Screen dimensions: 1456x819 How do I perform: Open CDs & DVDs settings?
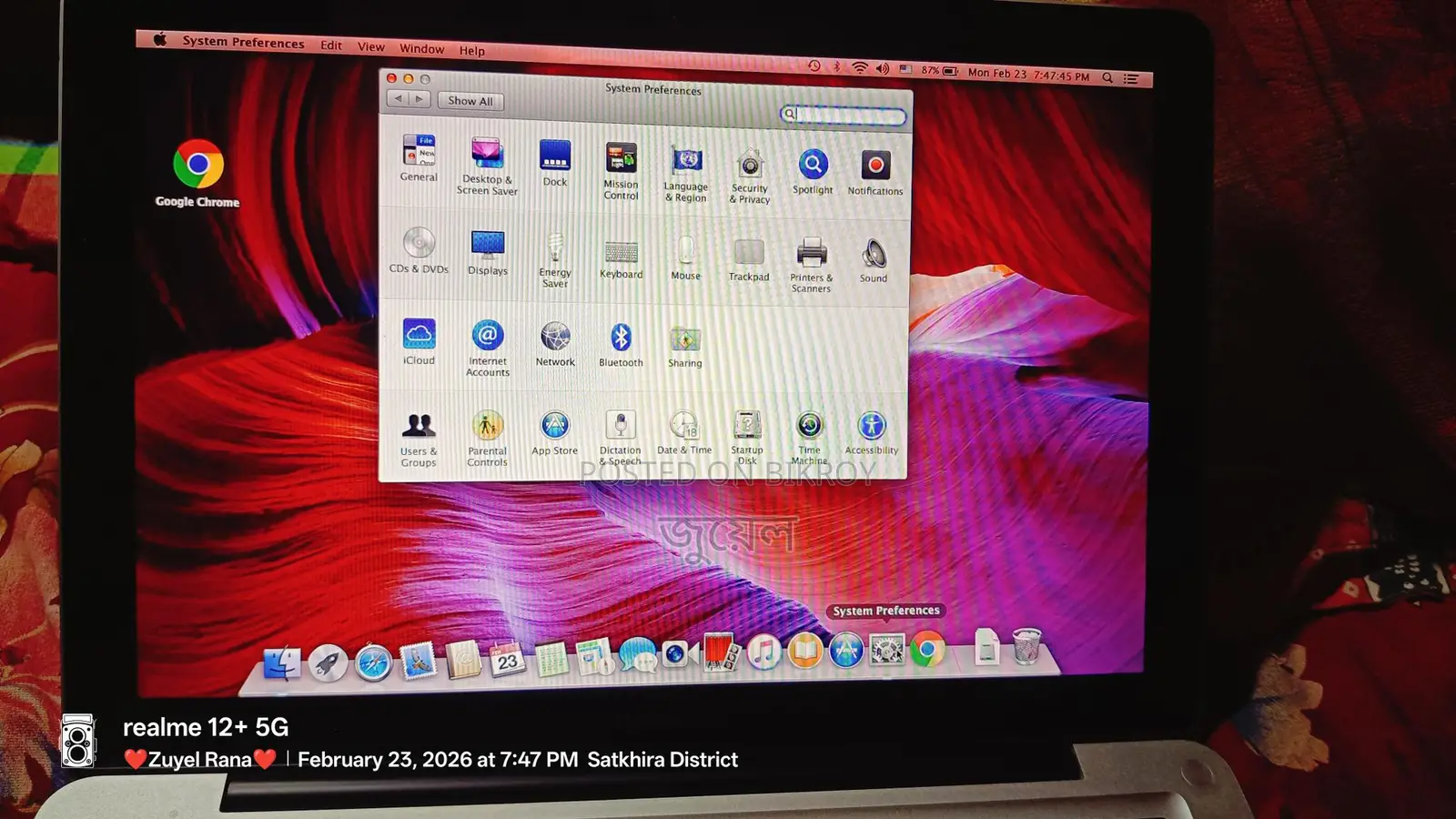click(x=419, y=250)
